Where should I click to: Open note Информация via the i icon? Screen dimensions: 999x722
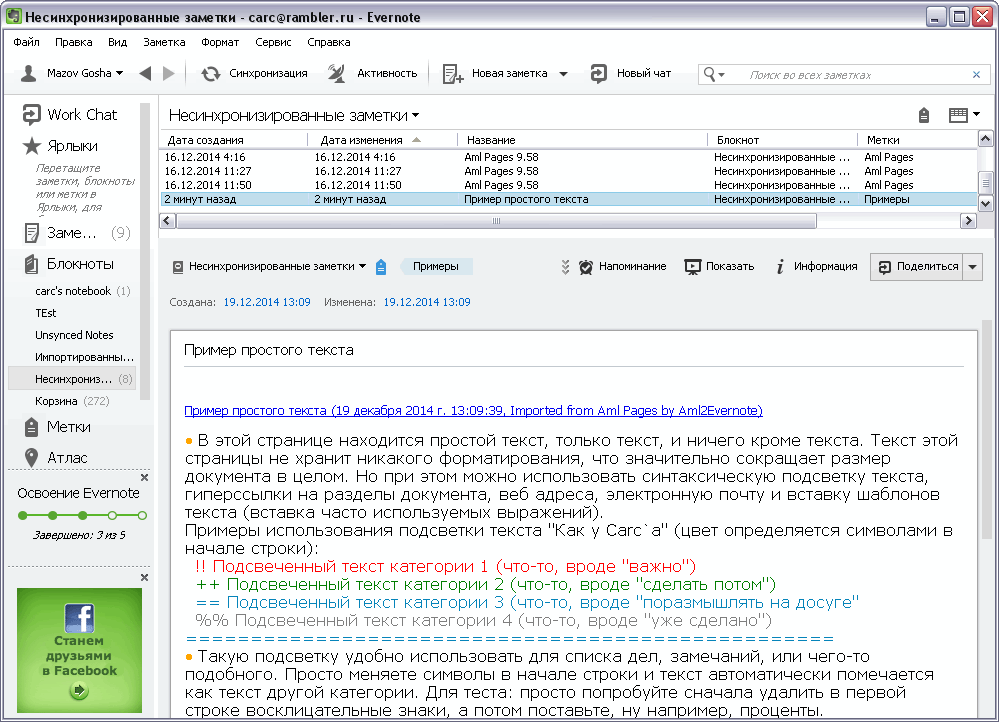[x=780, y=267]
